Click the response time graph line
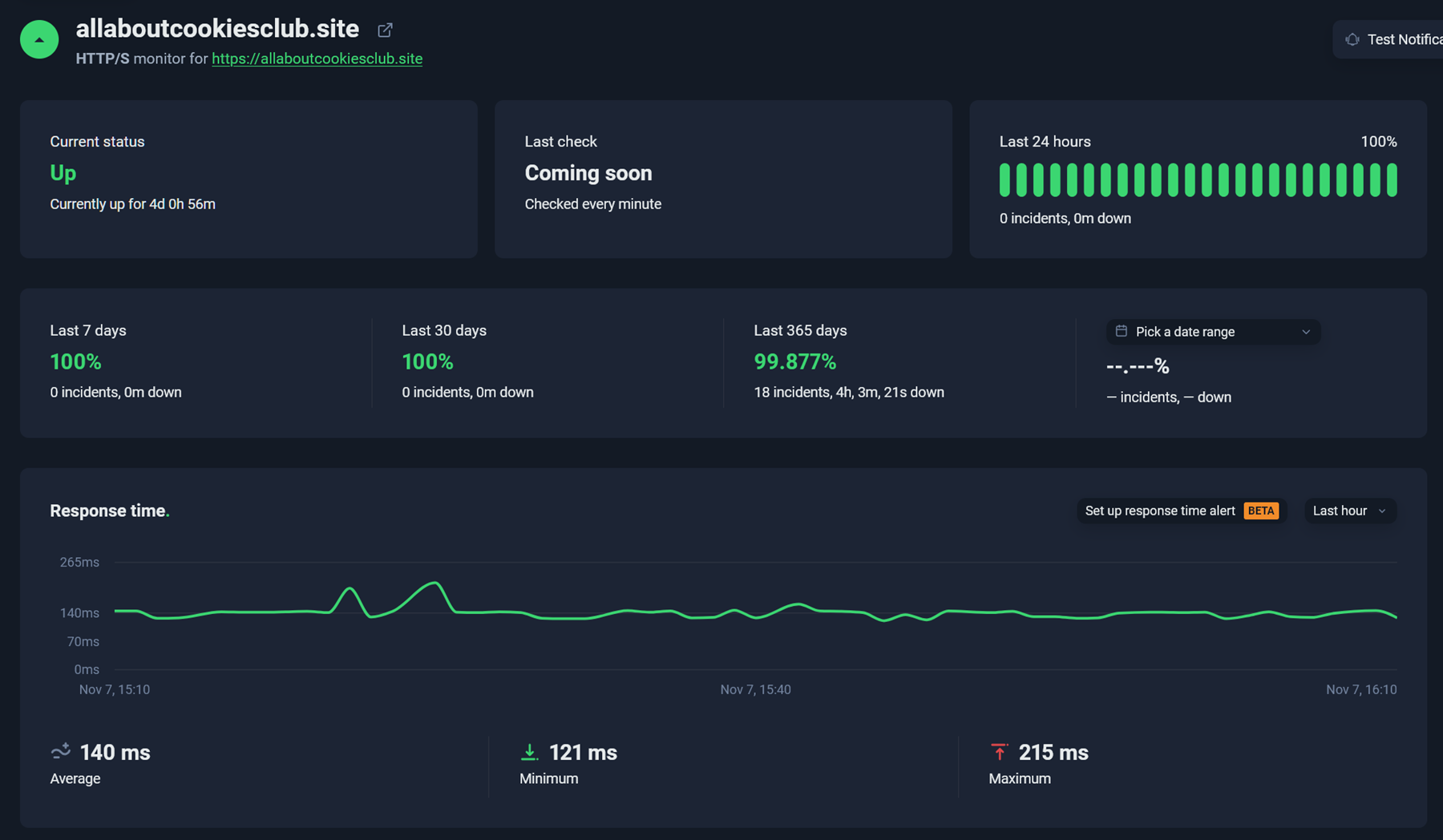The width and height of the screenshot is (1443, 840). pos(721,614)
